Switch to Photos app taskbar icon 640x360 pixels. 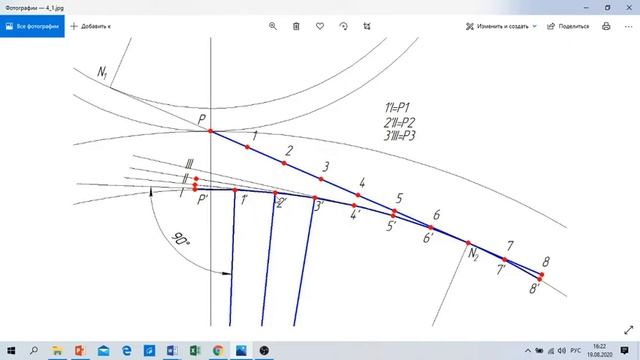241,351
